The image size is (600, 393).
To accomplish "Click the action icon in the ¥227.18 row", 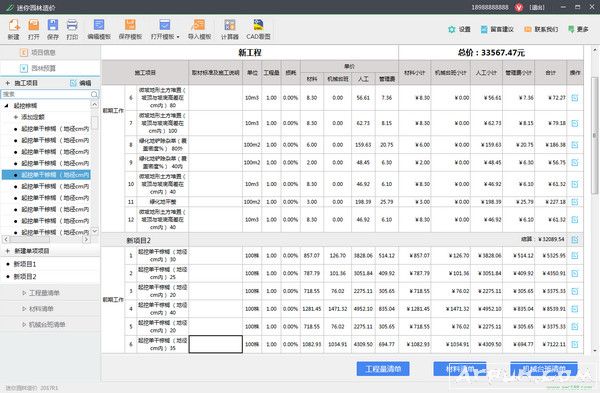I will tap(575, 202).
